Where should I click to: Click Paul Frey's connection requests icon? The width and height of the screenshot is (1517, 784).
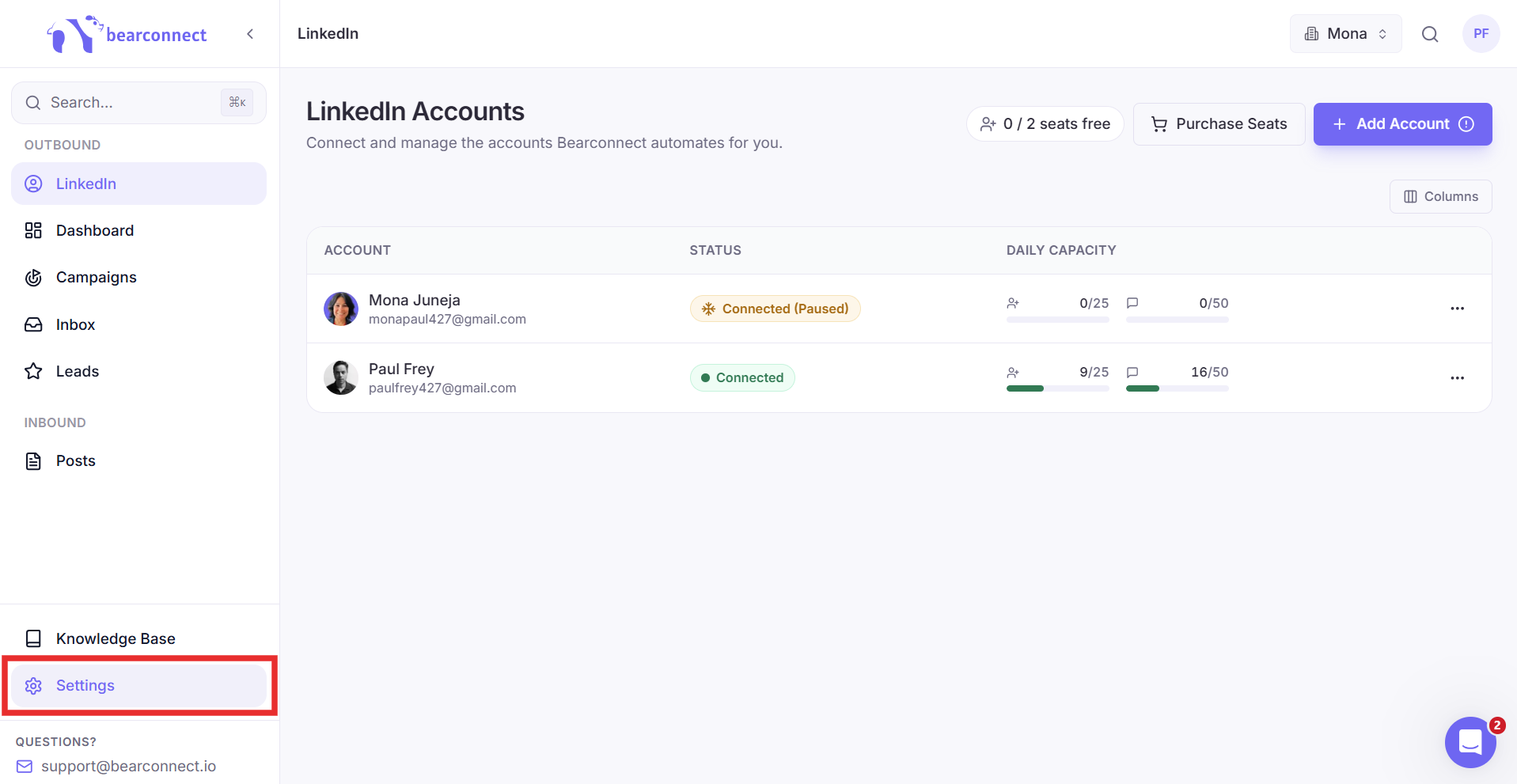point(1013,372)
